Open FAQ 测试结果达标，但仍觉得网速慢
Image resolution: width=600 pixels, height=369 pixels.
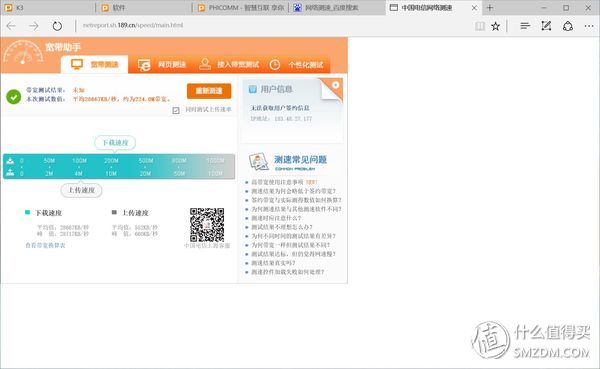click(293, 254)
